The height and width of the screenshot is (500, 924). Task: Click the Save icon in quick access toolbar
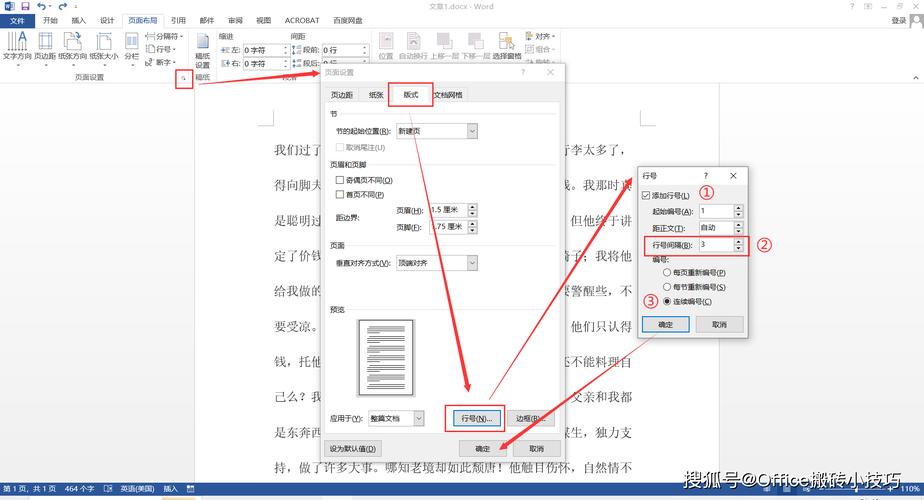[25, 6]
